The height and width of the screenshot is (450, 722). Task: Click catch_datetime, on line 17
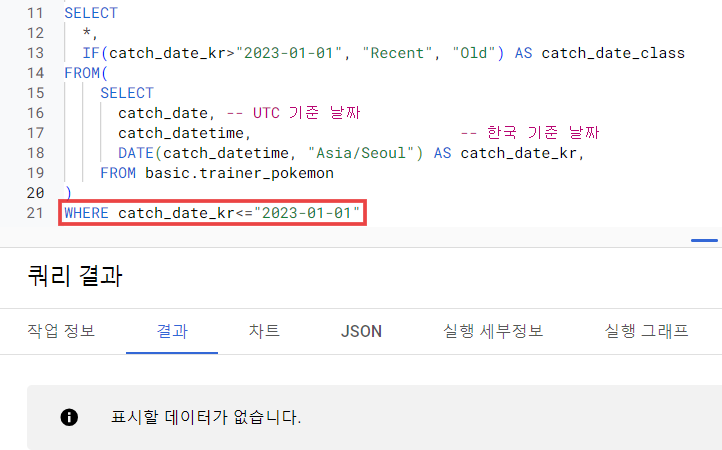(185, 133)
